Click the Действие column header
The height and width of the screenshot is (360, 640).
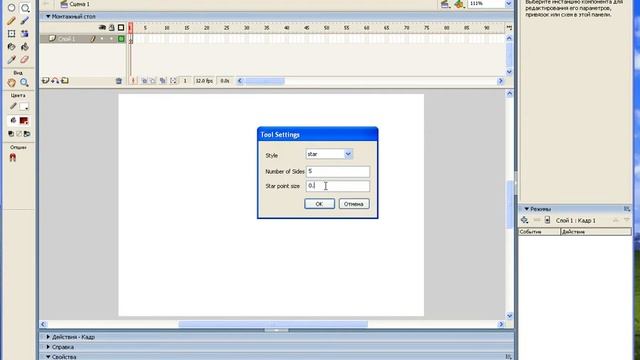[x=596, y=232]
